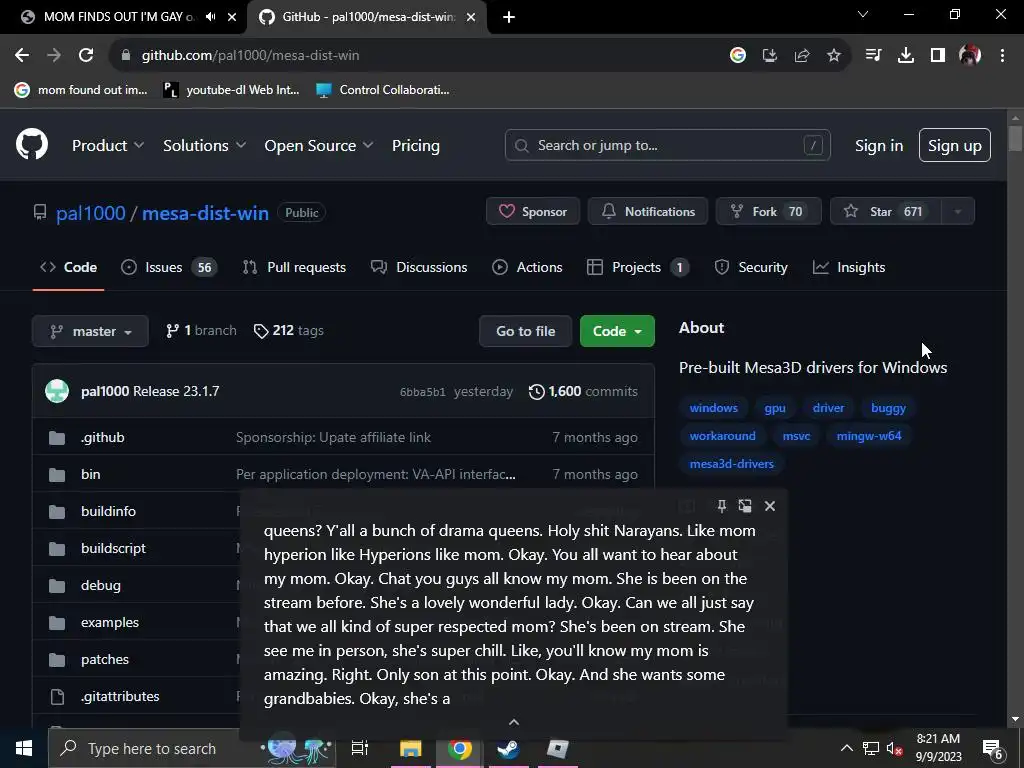Open Chrome downloads
The width and height of the screenshot is (1024, 768).
point(906,56)
